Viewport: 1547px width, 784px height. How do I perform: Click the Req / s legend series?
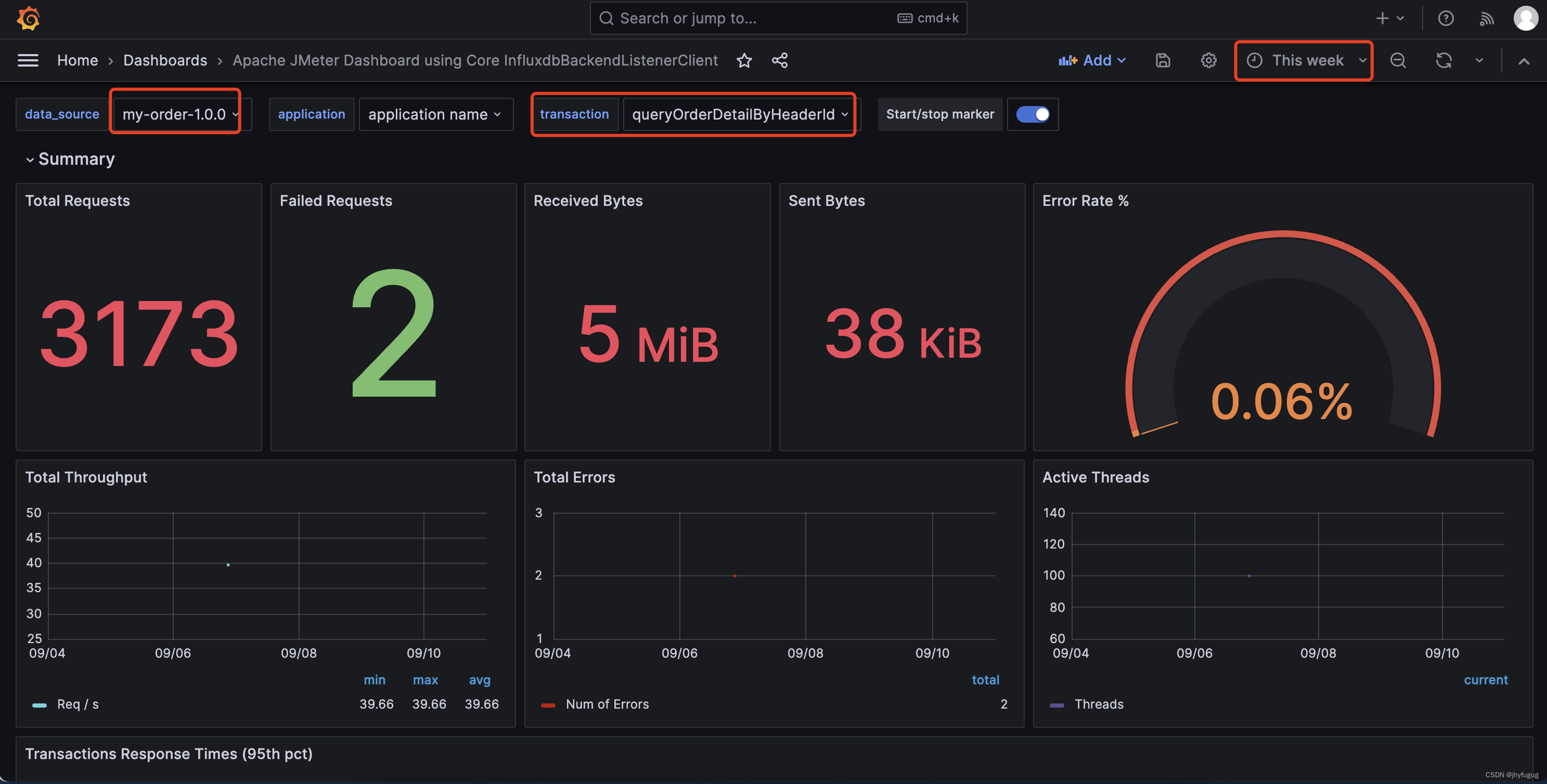pyautogui.click(x=78, y=704)
